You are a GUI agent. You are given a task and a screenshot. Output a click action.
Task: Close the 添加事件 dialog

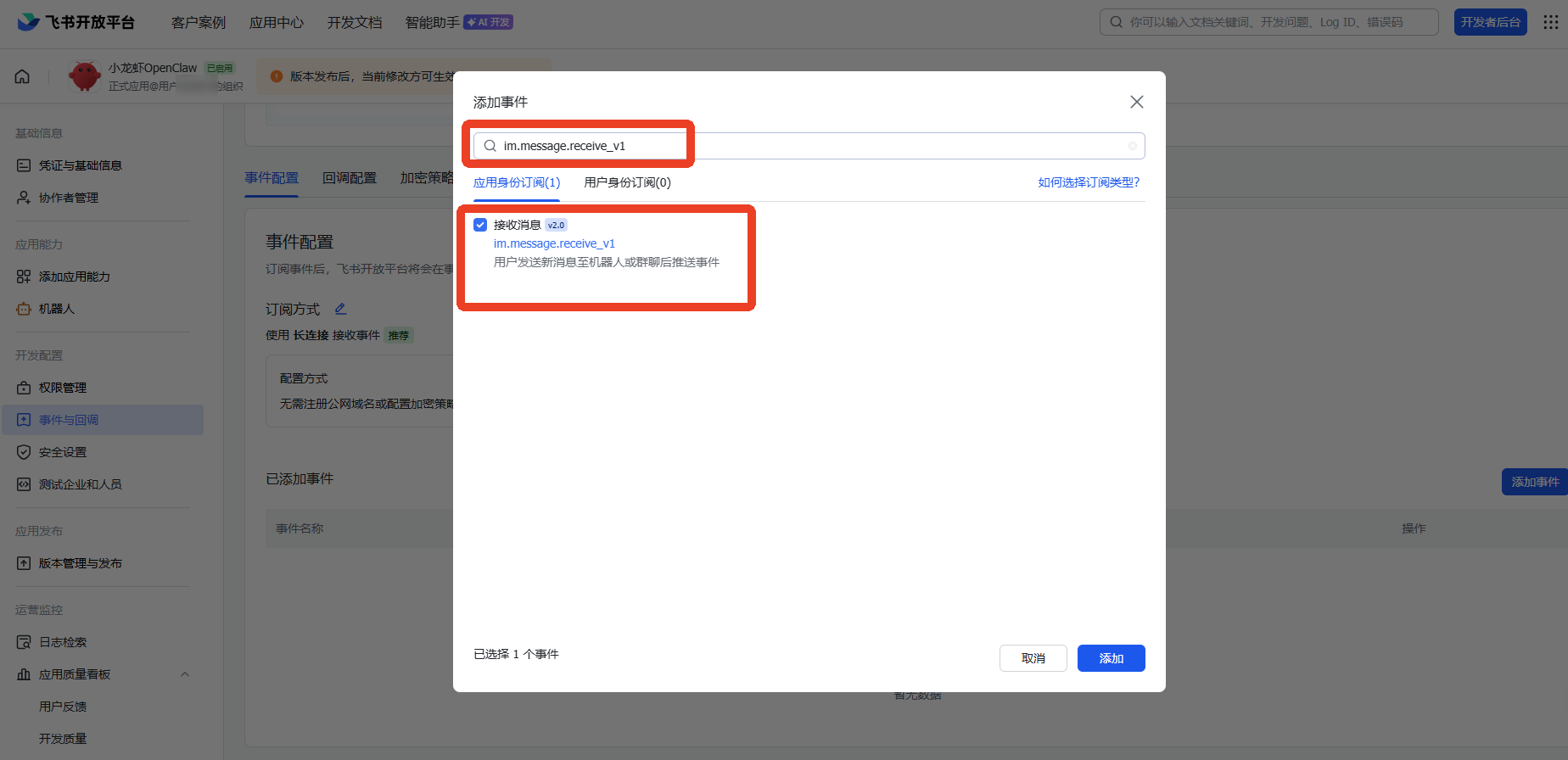click(x=1136, y=102)
